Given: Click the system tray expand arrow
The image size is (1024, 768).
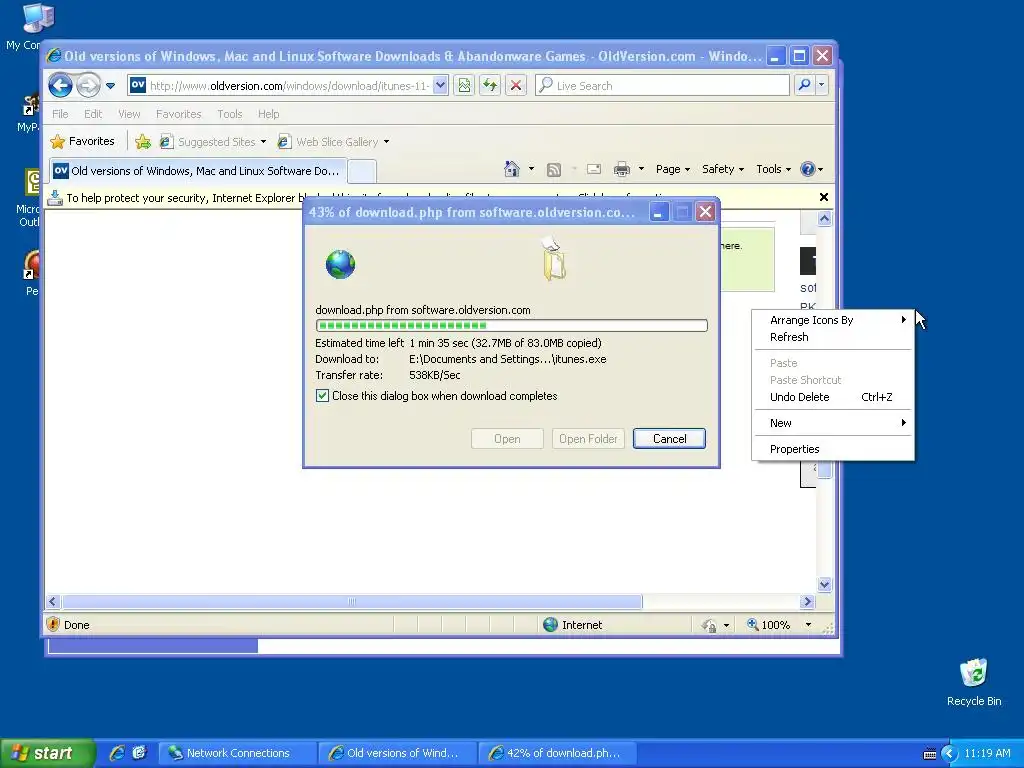Looking at the screenshot, I should click(x=949, y=754).
